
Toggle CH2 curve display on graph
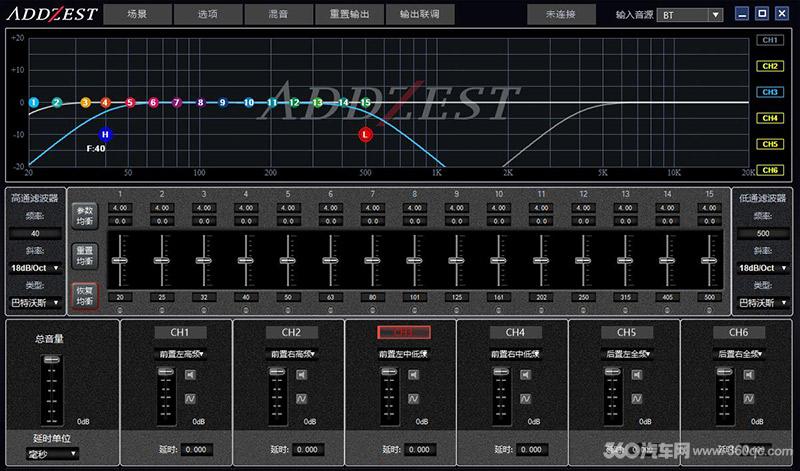[x=770, y=66]
